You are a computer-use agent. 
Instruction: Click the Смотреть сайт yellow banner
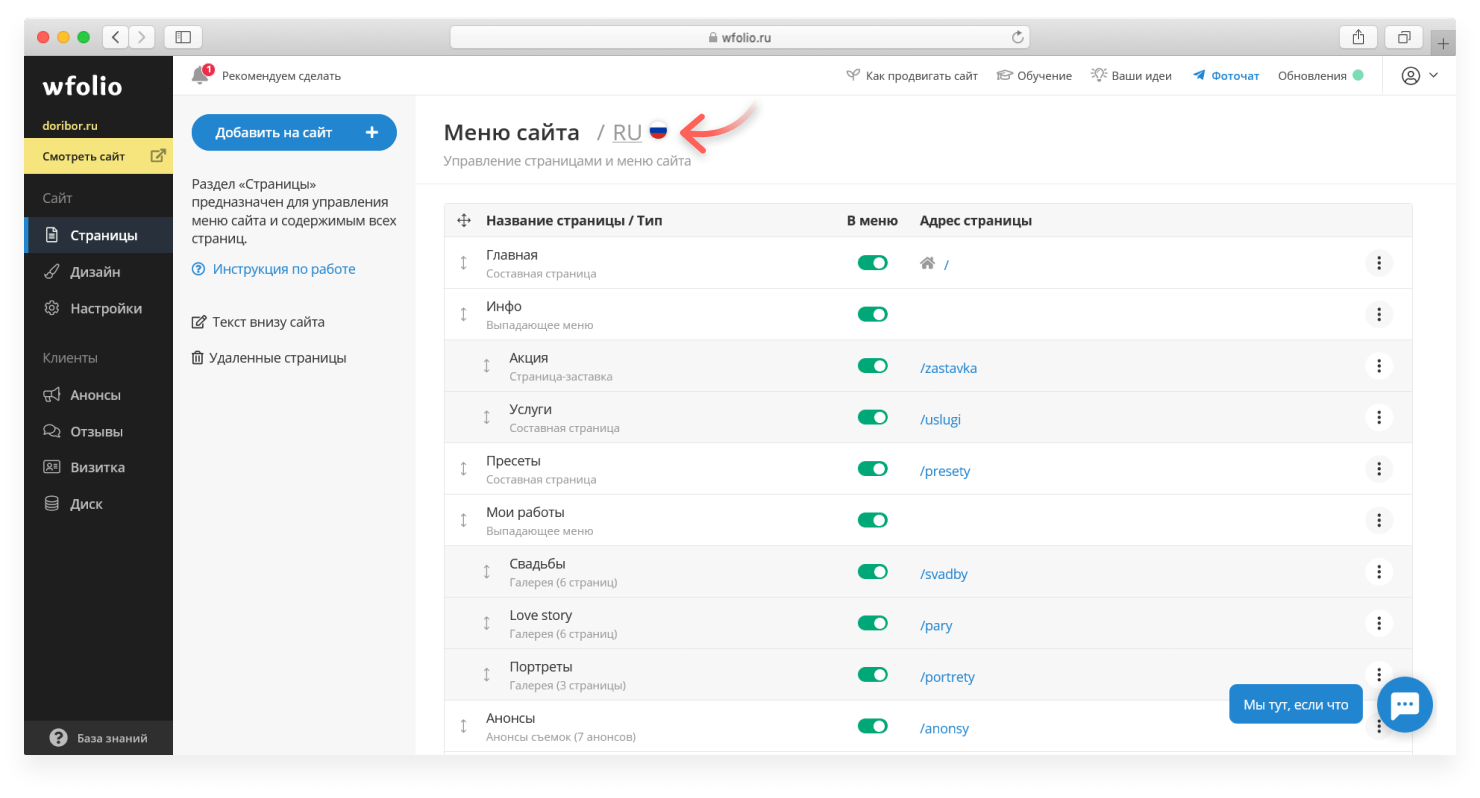[x=98, y=156]
